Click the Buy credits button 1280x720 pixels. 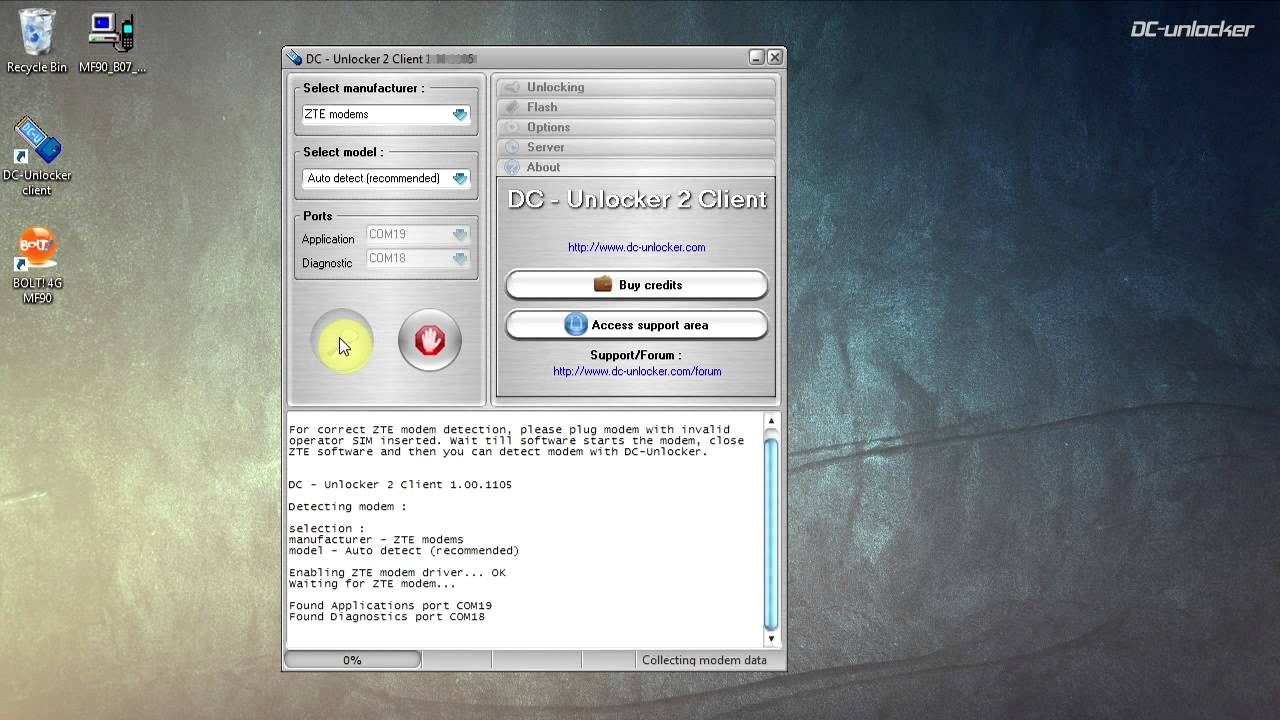(x=637, y=285)
